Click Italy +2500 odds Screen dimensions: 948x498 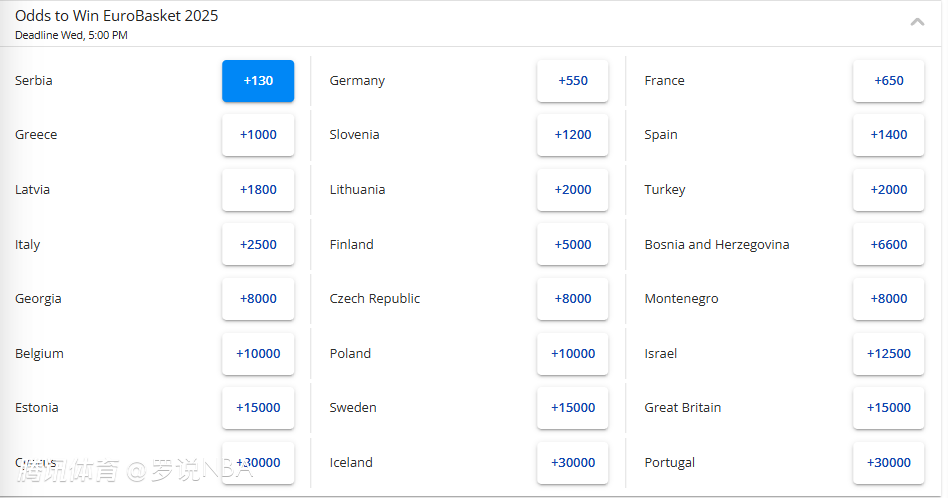pos(258,245)
